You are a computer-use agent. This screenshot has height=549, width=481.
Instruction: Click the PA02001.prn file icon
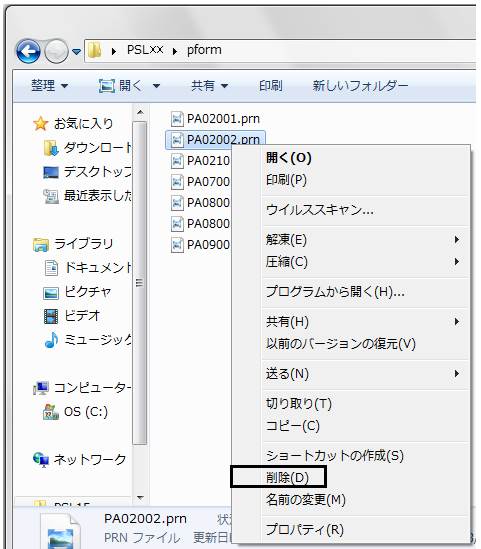click(177, 119)
